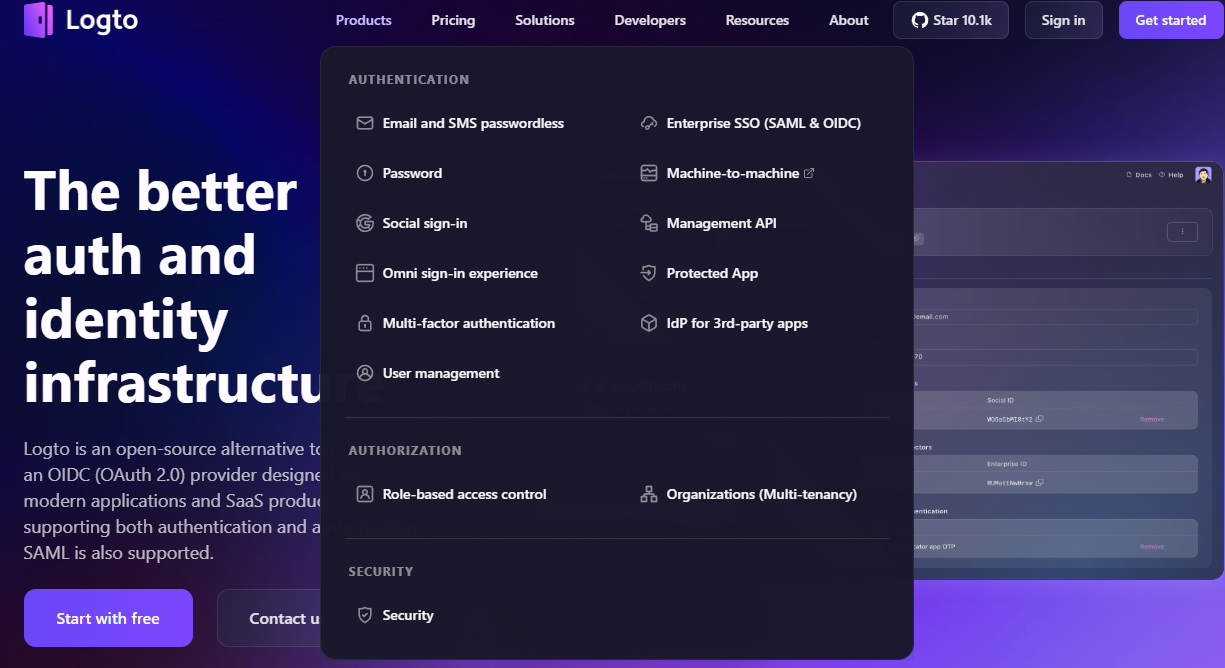
Task: Click the cloud icon for Enterprise SSO
Action: pyautogui.click(x=649, y=123)
